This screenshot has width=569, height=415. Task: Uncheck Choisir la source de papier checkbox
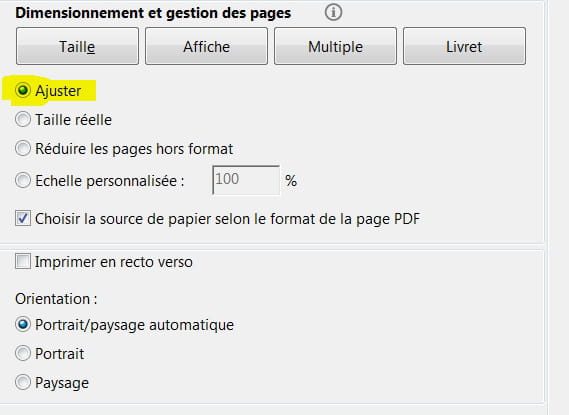23,218
